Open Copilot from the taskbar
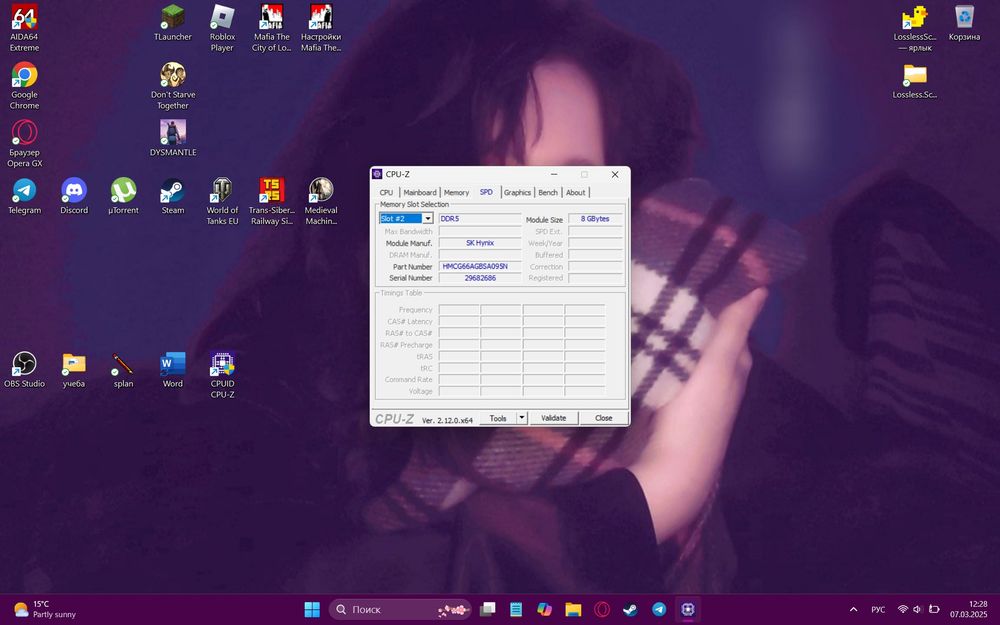The height and width of the screenshot is (625, 1000). (x=545, y=610)
